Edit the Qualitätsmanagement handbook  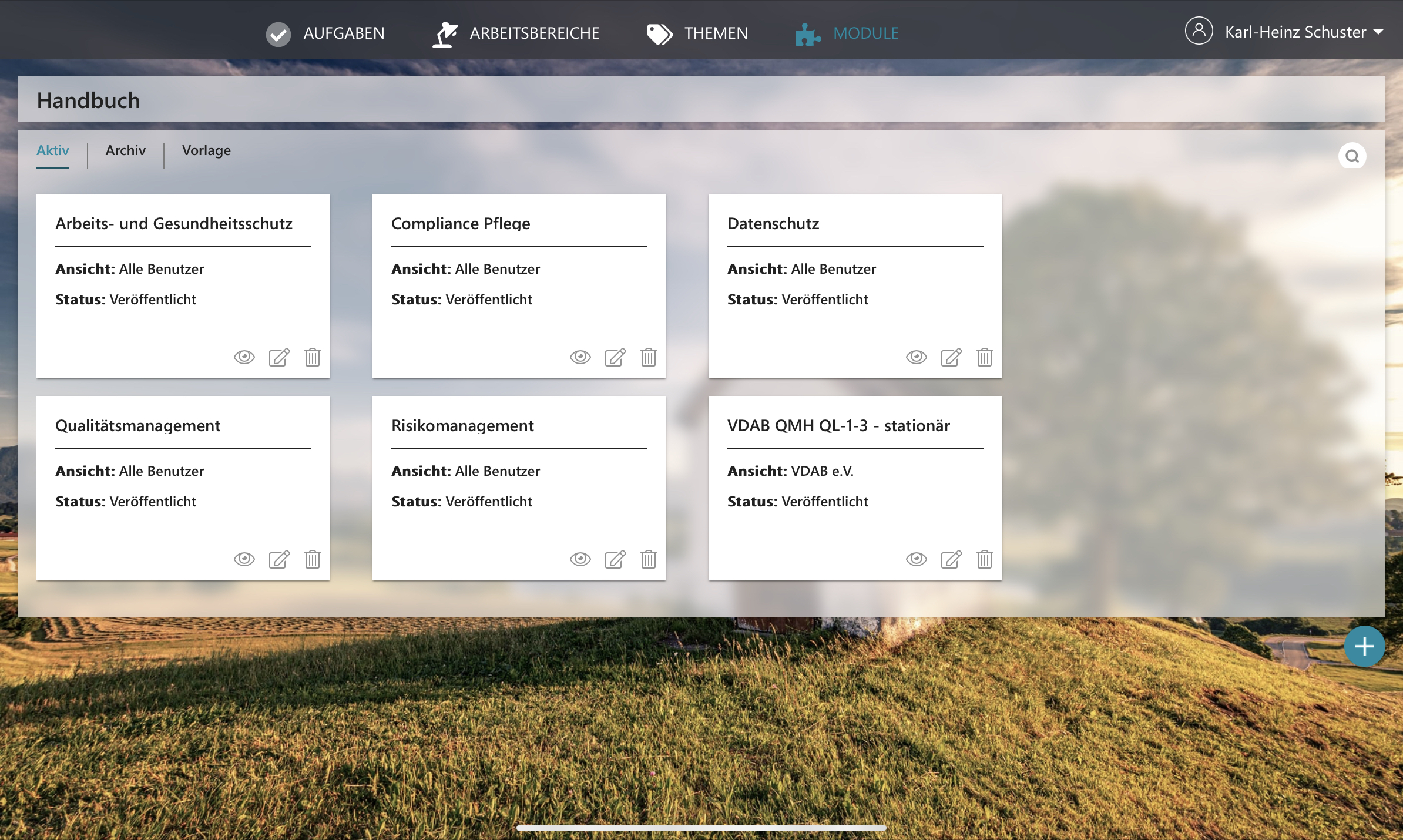tap(279, 559)
